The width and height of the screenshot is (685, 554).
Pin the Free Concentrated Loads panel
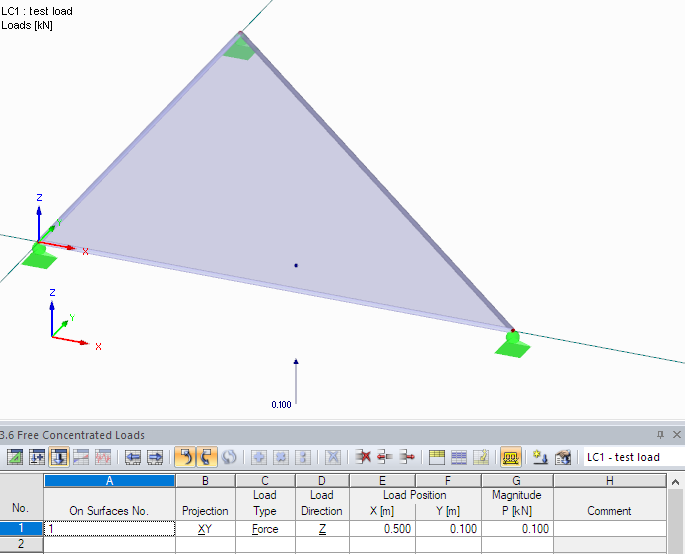point(660,435)
